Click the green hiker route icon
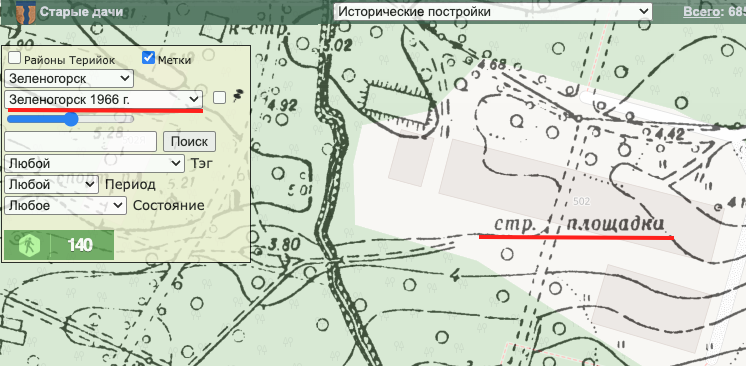 tap(29, 246)
